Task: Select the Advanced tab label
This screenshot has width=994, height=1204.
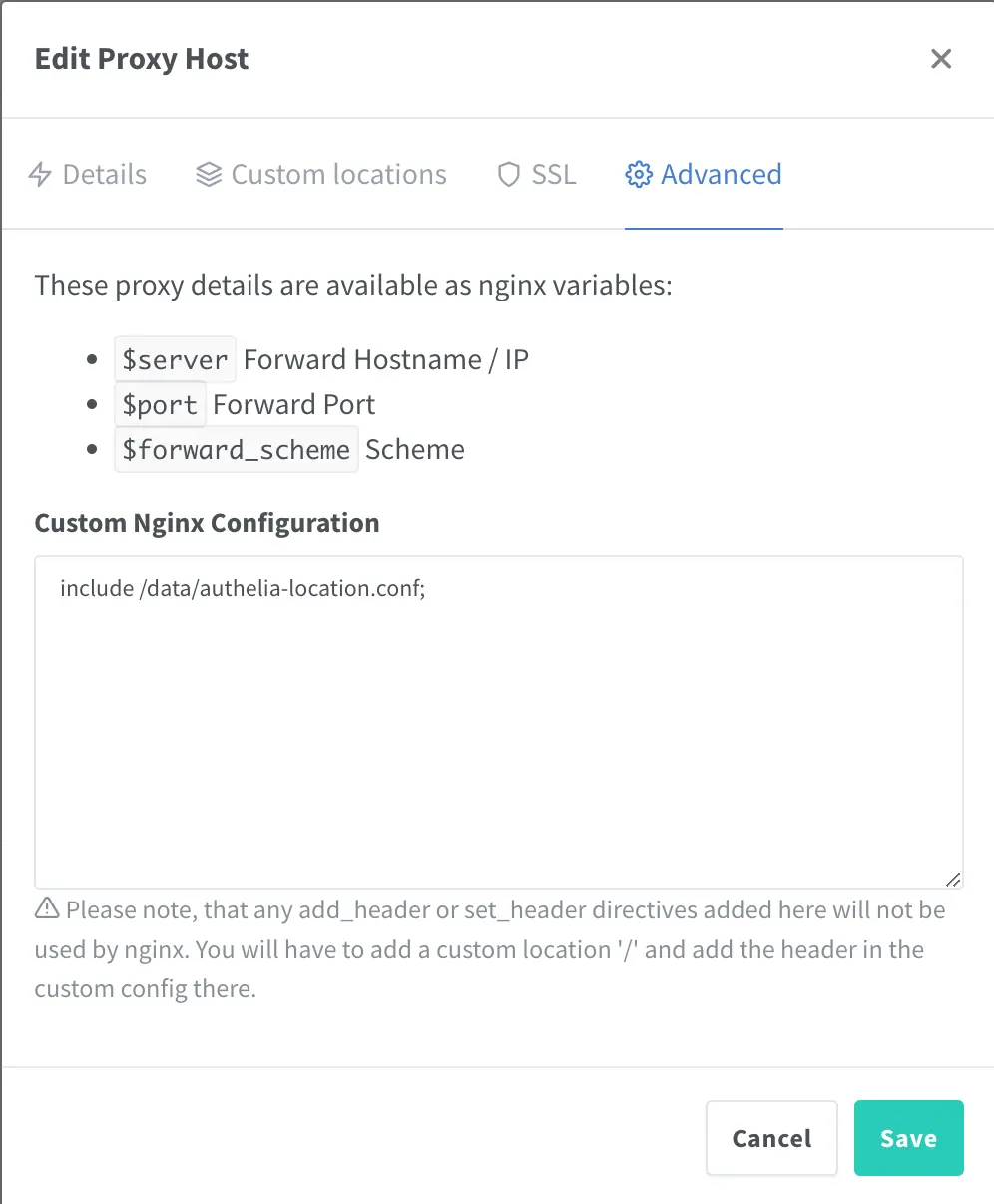Action: pos(721,175)
